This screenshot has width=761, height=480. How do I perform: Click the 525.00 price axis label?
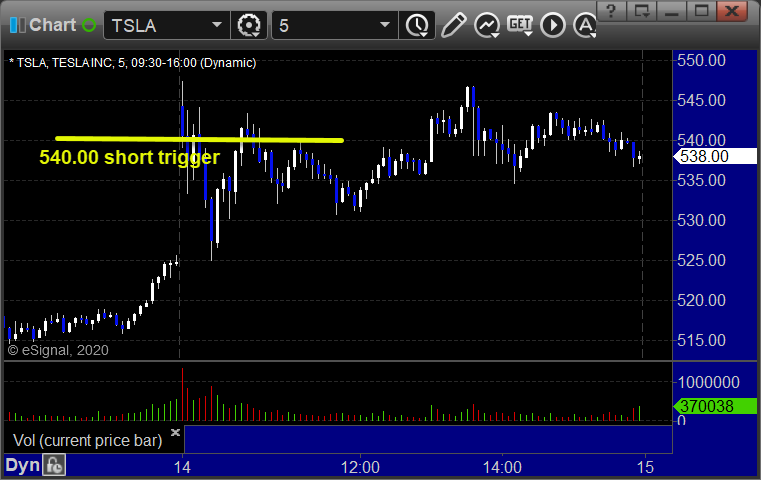701,260
